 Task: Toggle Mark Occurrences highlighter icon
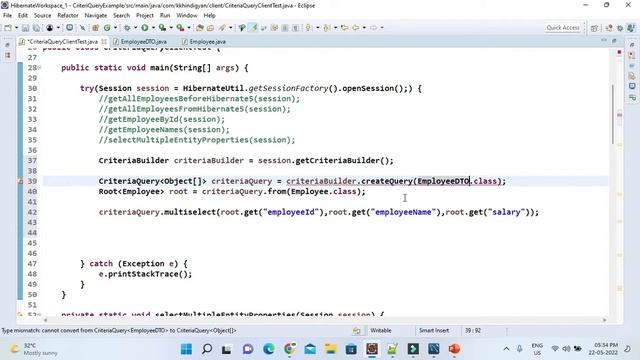[x=253, y=28]
